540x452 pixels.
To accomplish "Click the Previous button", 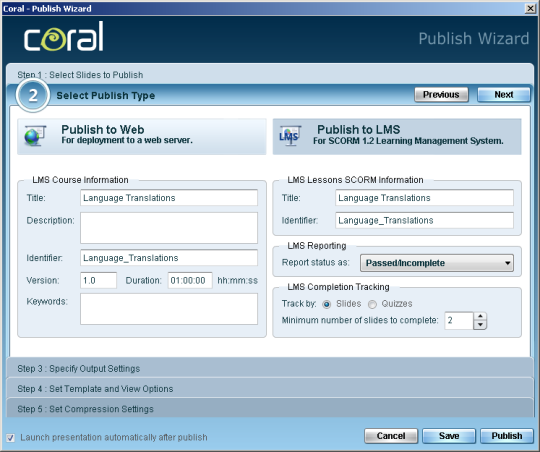I will [441, 95].
